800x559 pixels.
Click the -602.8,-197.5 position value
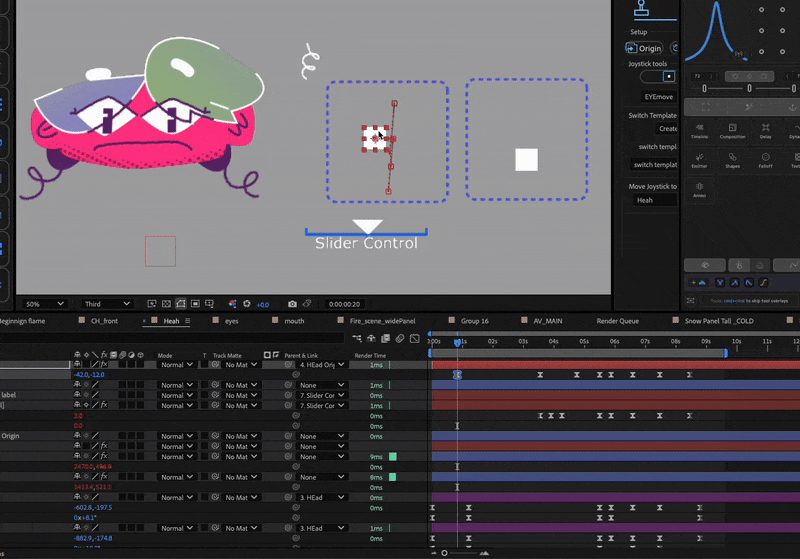click(93, 507)
